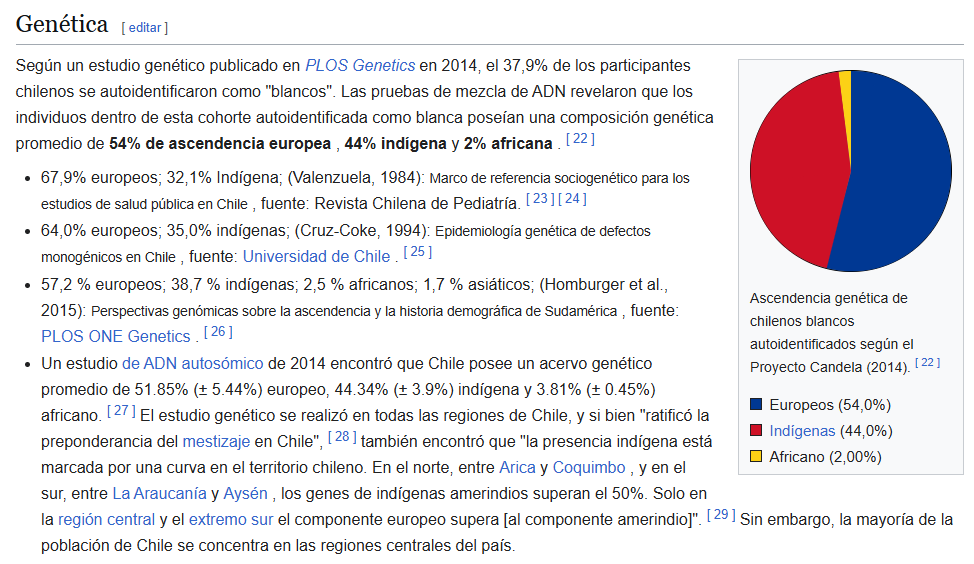
Task: Click the text 'Revista Chilena de Pediatría'
Action: tap(416, 204)
